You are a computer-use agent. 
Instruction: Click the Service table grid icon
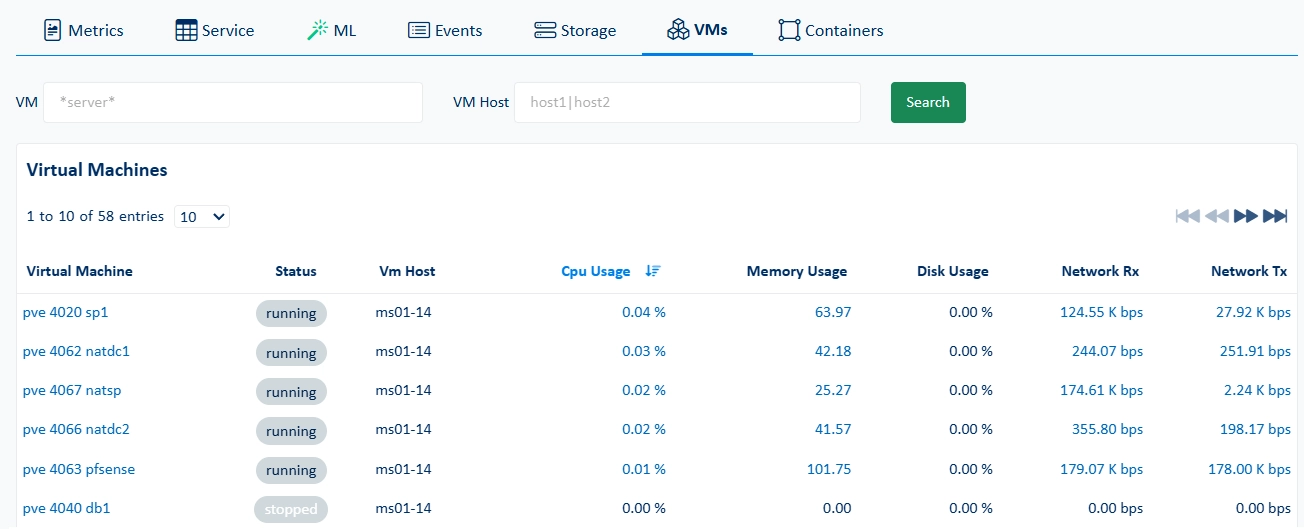(186, 30)
